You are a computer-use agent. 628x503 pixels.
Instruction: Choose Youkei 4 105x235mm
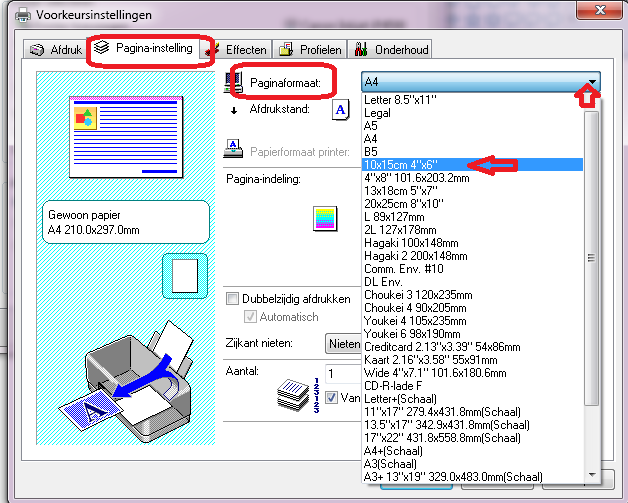tap(472, 320)
